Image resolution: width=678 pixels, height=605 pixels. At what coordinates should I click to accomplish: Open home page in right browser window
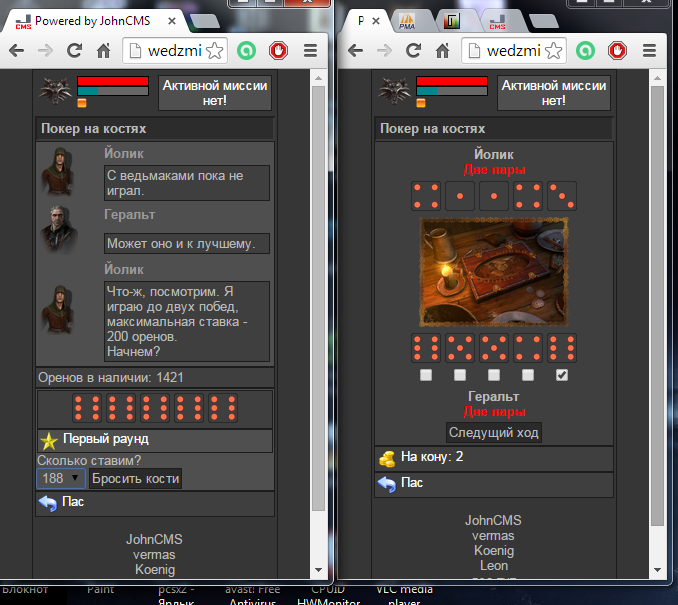(x=442, y=51)
